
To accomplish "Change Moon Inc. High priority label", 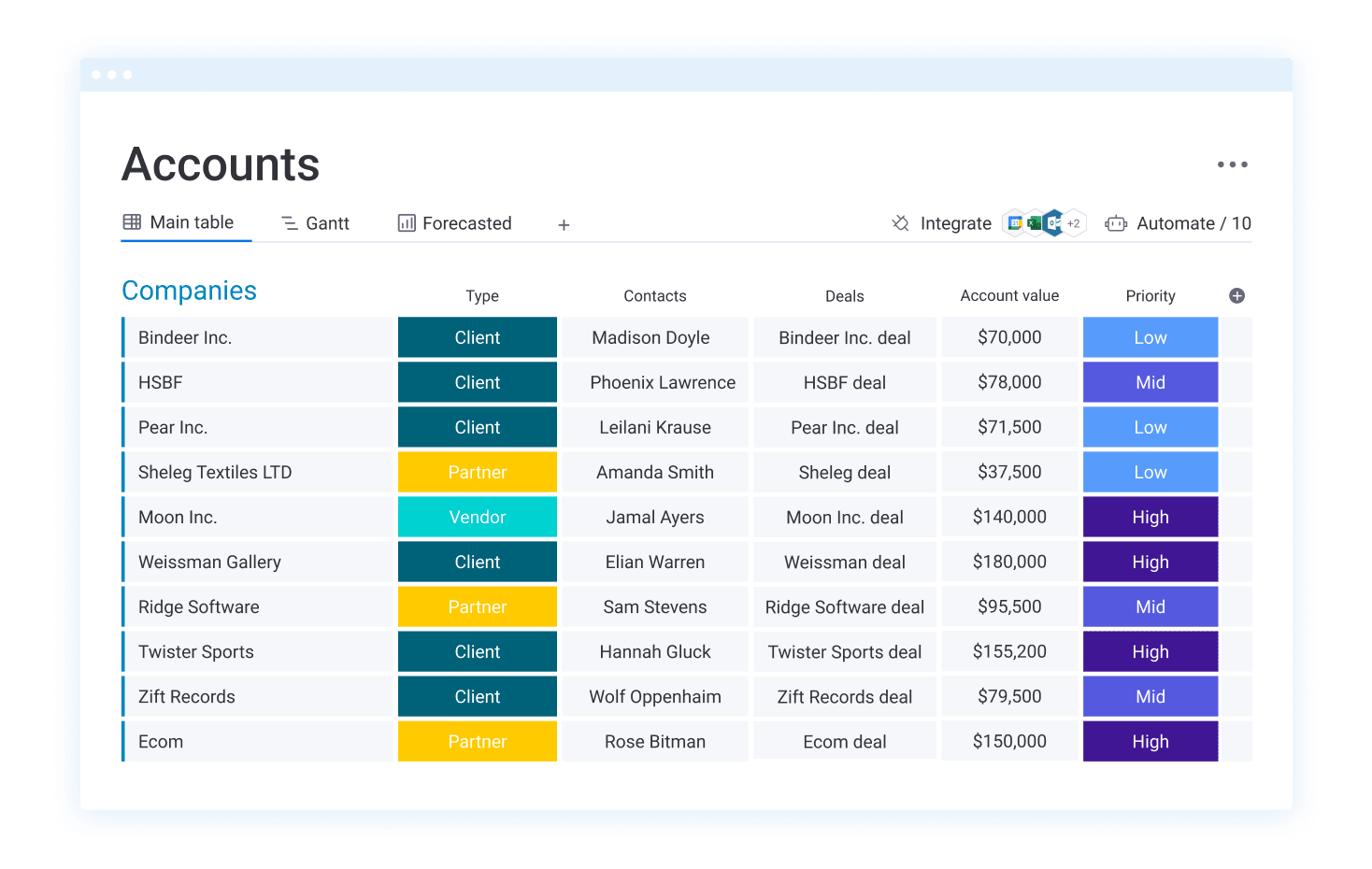I will point(1150,517).
